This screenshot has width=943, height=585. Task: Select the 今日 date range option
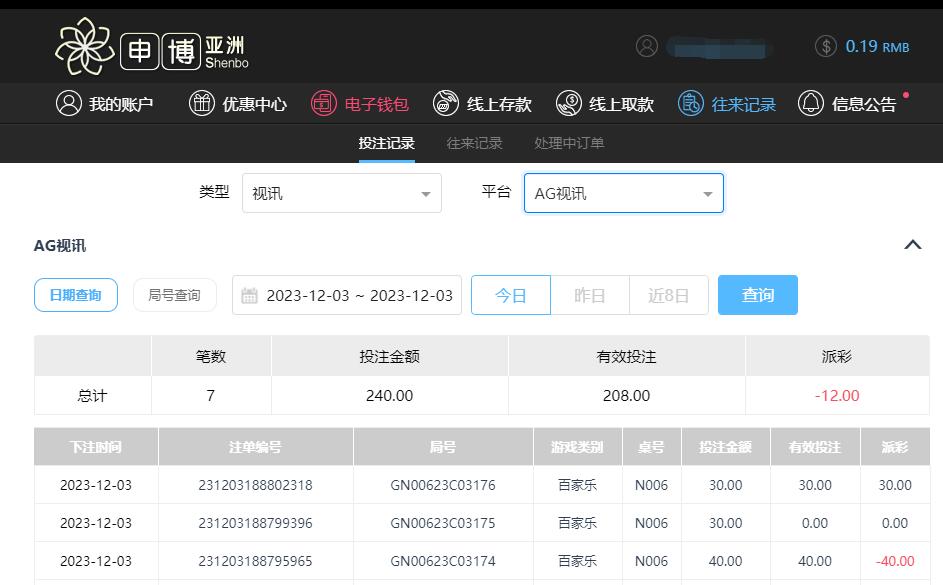pos(510,295)
